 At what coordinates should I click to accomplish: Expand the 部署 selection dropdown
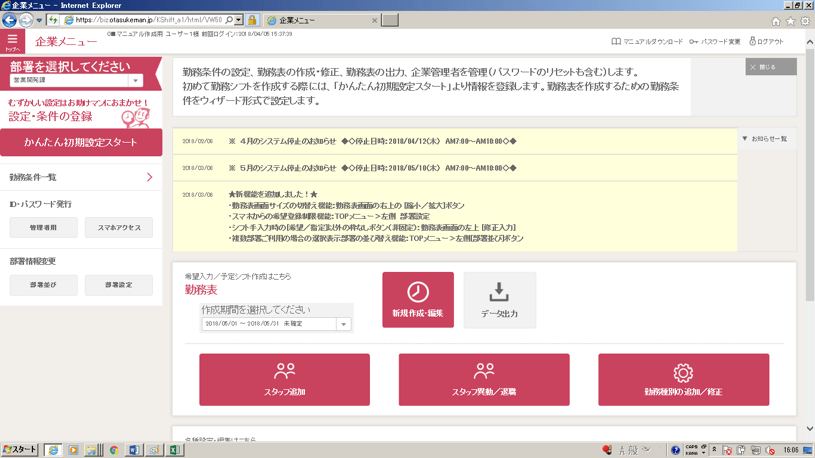click(135, 80)
